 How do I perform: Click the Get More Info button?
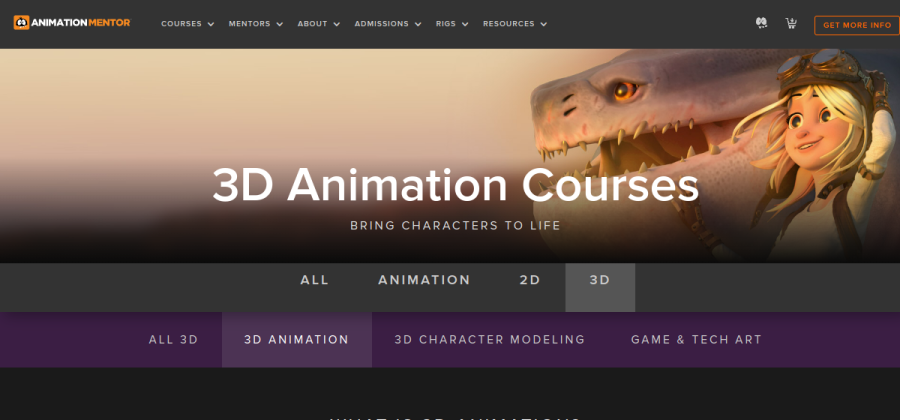[x=857, y=25]
